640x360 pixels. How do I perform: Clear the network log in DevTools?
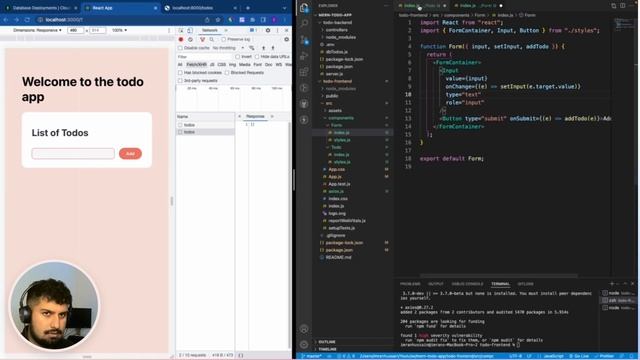(190, 40)
